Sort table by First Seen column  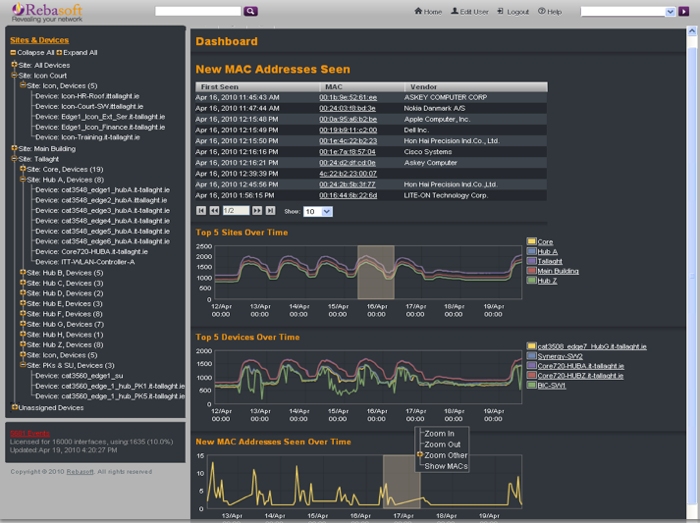(x=258, y=87)
